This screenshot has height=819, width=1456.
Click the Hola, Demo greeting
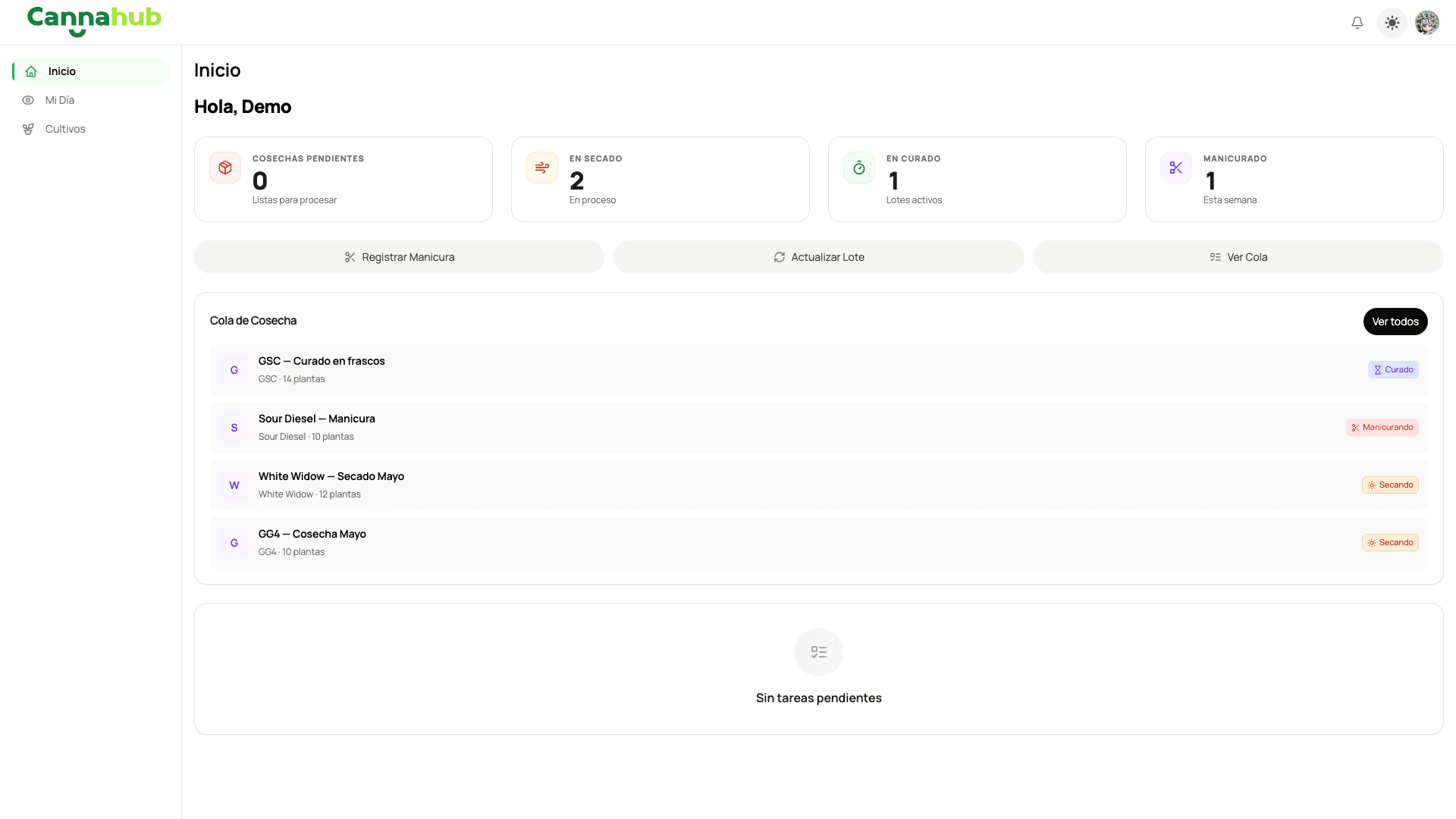pos(243,107)
